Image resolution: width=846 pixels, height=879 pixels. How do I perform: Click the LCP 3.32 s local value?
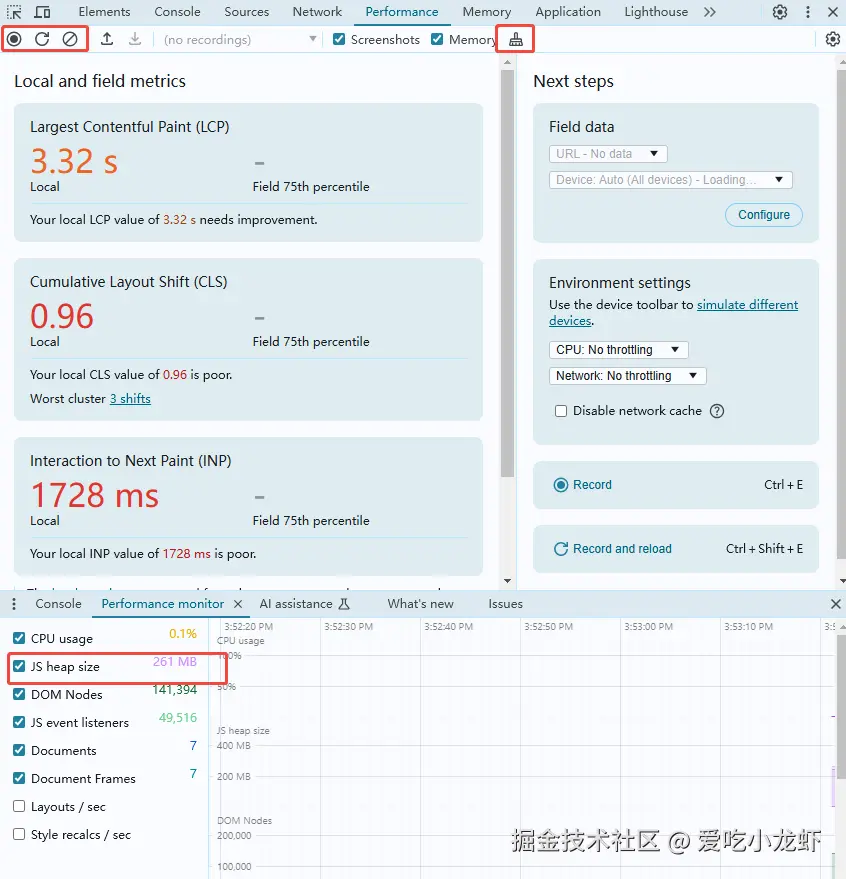click(74, 161)
